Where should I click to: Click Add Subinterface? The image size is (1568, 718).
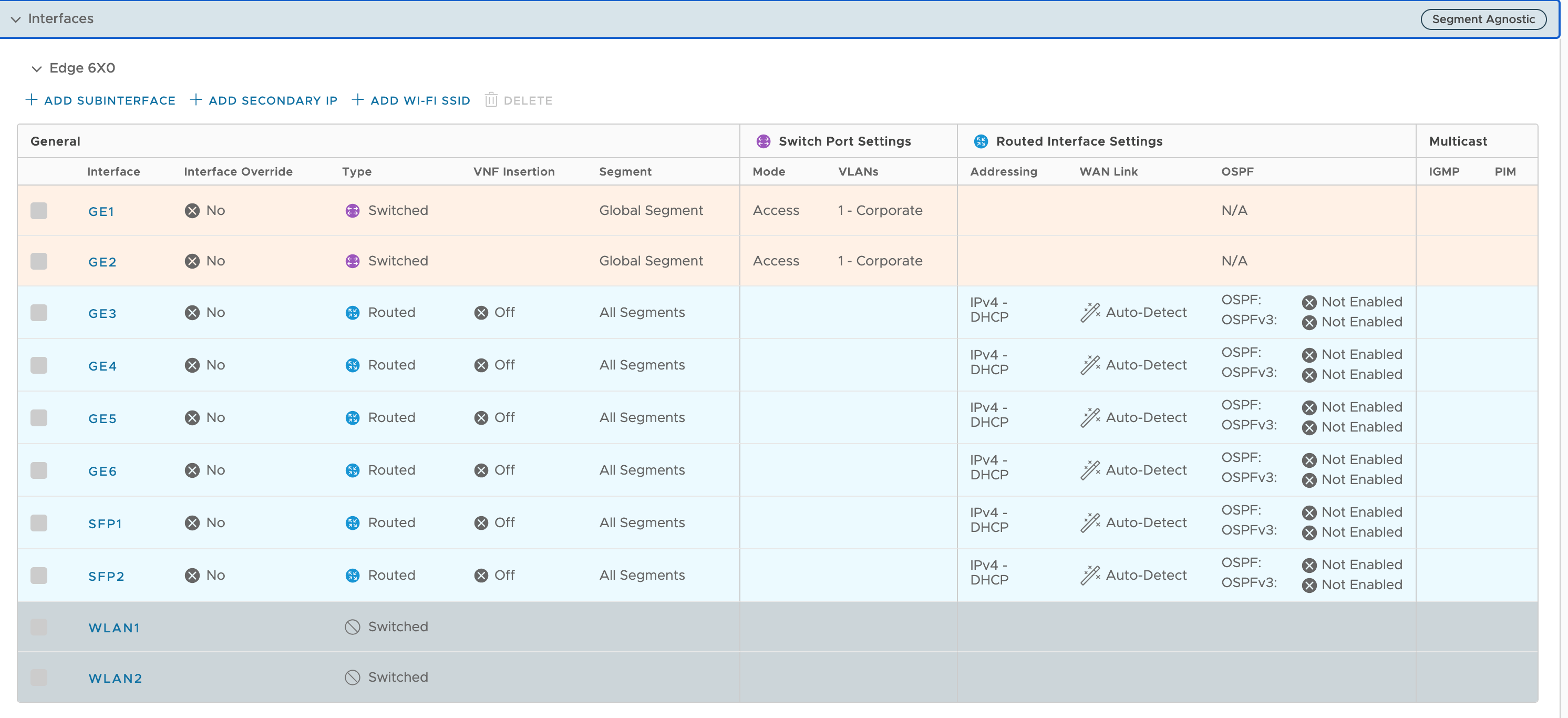tap(100, 100)
